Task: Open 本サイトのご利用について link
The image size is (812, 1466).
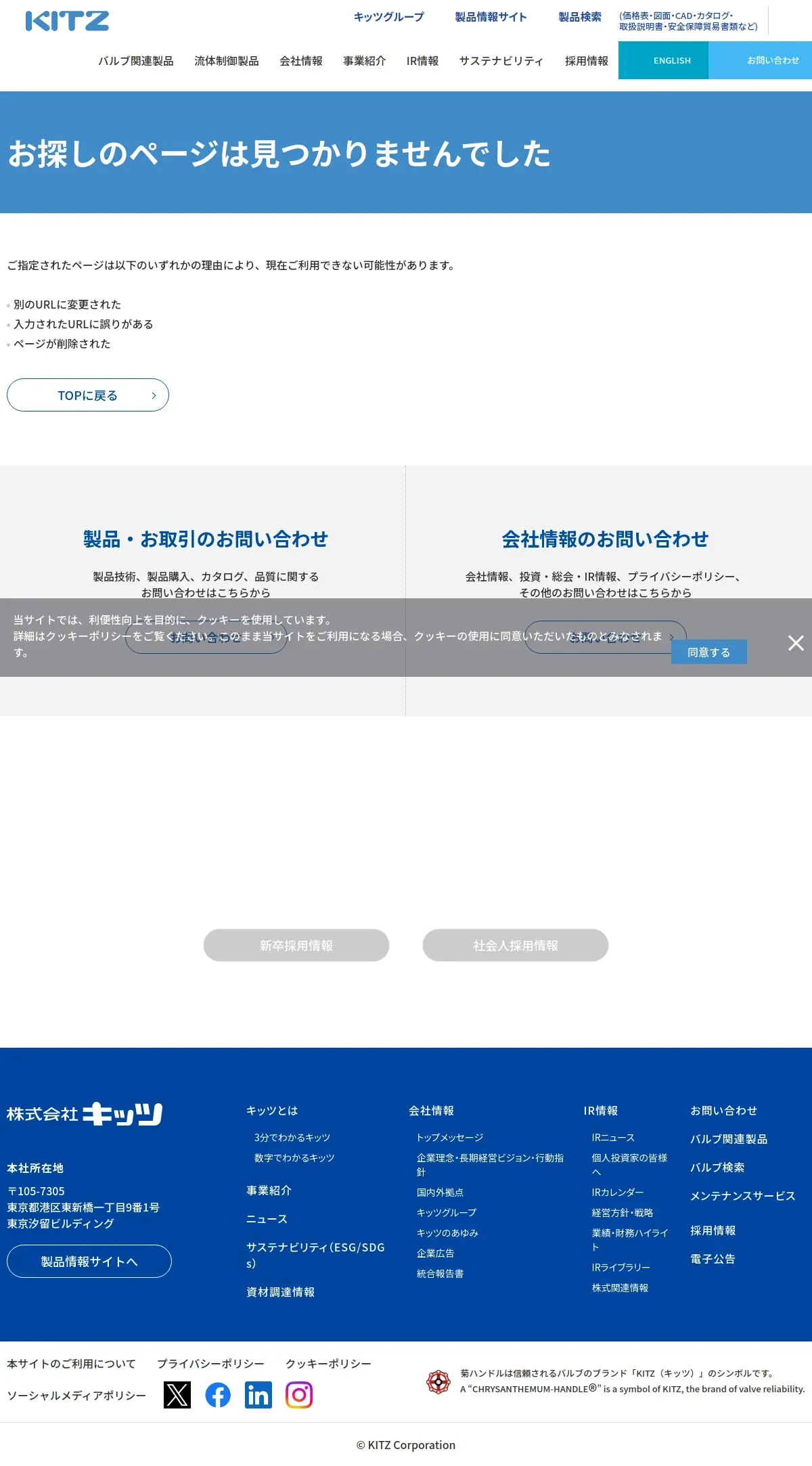Action: (71, 1364)
